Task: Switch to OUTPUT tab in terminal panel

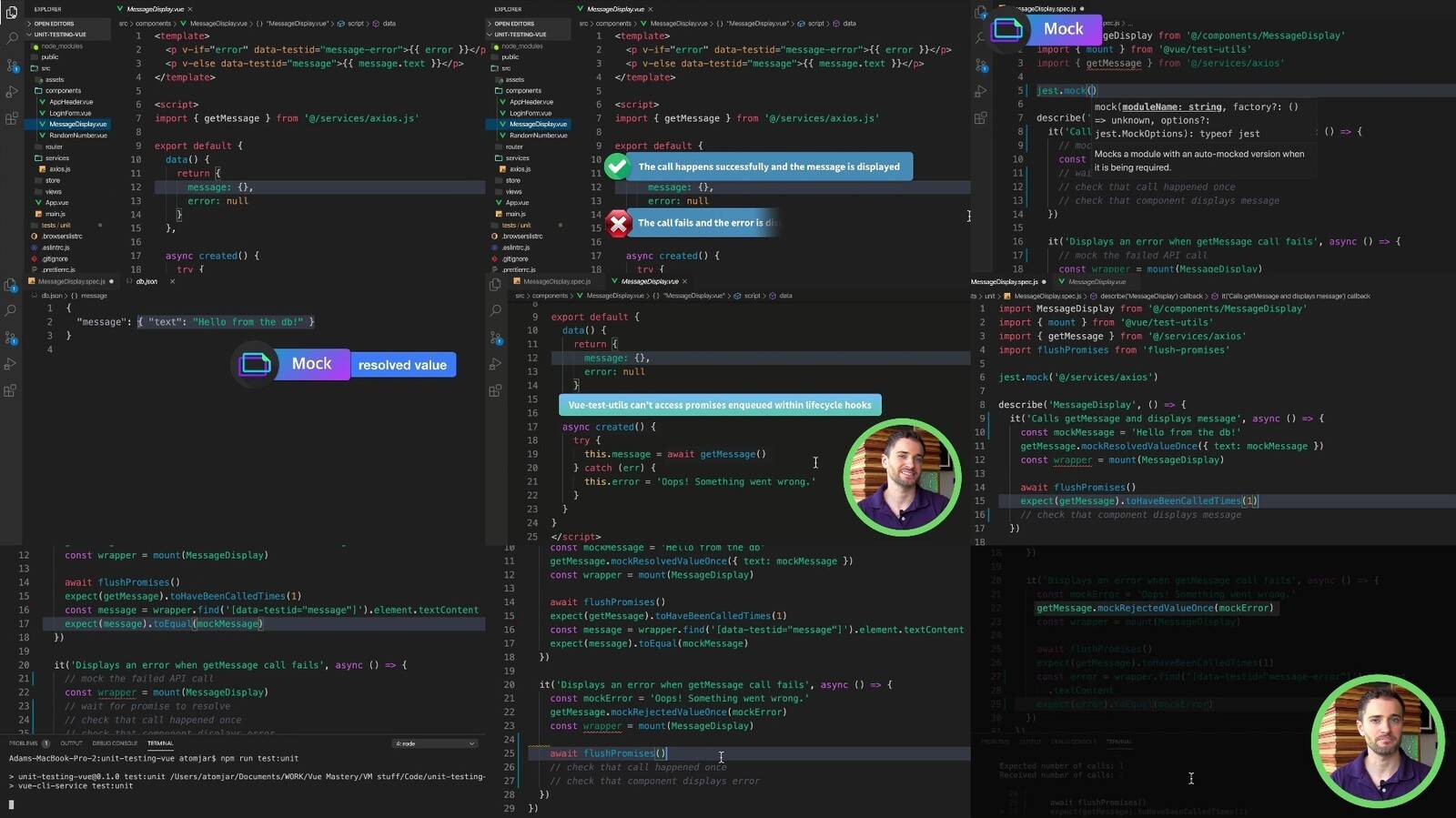Action: point(71,743)
